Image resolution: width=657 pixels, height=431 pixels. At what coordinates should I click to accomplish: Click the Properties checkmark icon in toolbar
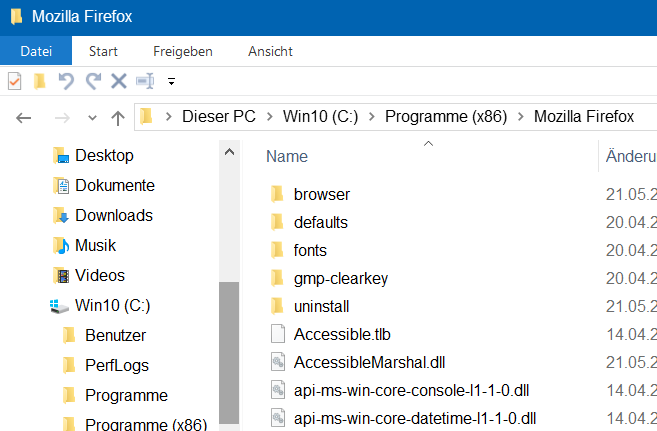14,81
